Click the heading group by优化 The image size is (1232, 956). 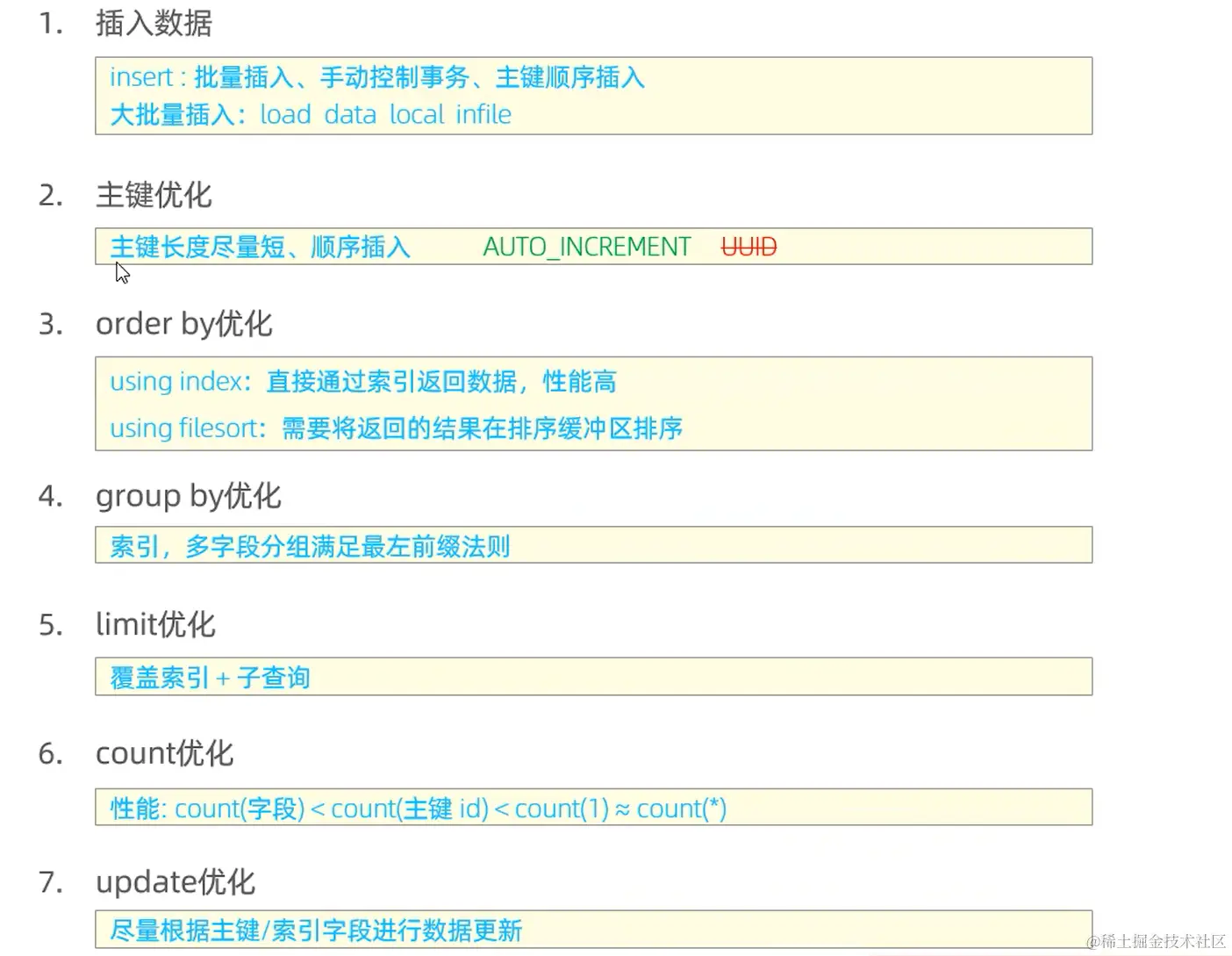pyautogui.click(x=189, y=496)
